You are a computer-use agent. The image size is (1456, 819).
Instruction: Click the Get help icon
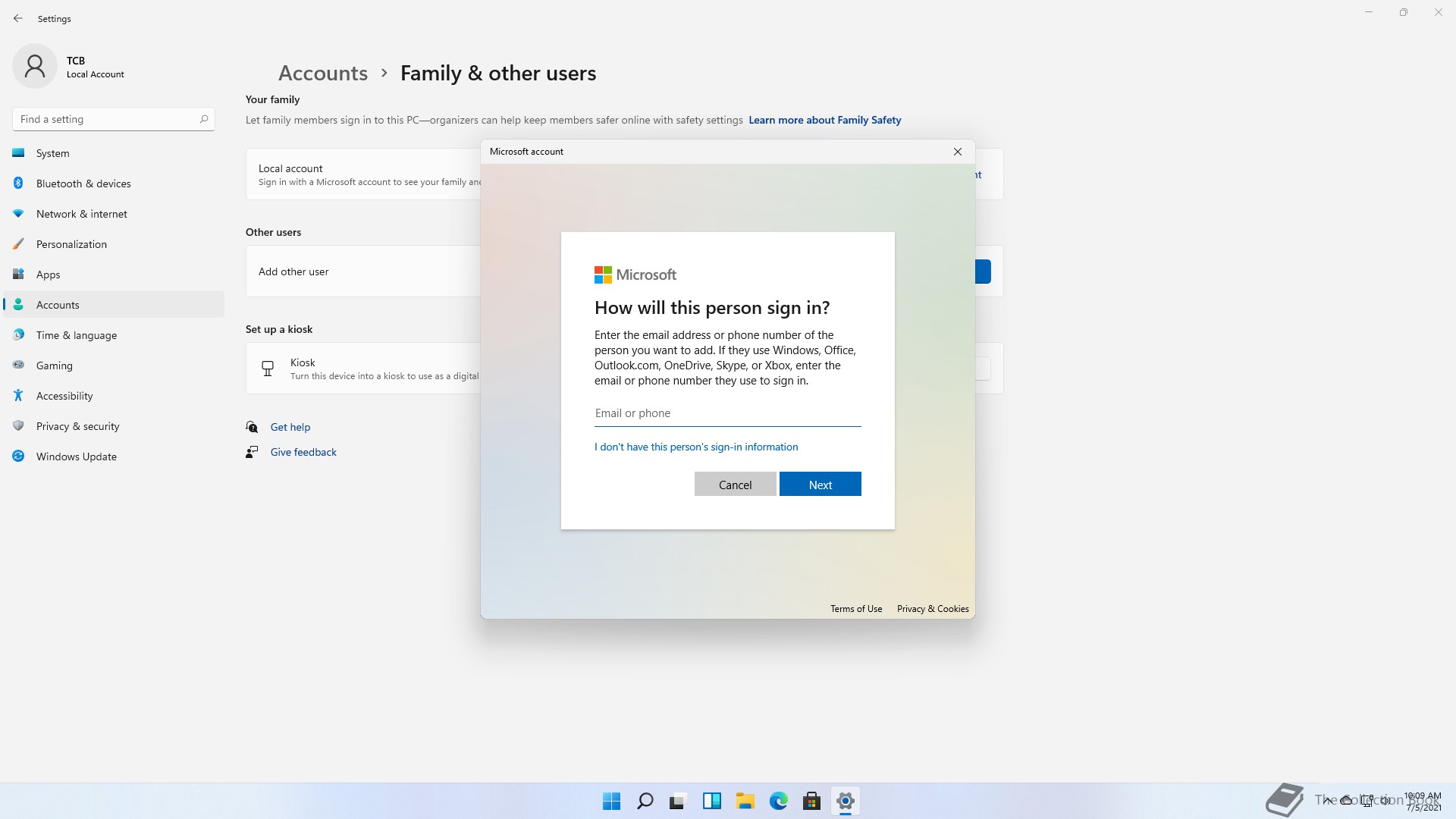coord(252,427)
